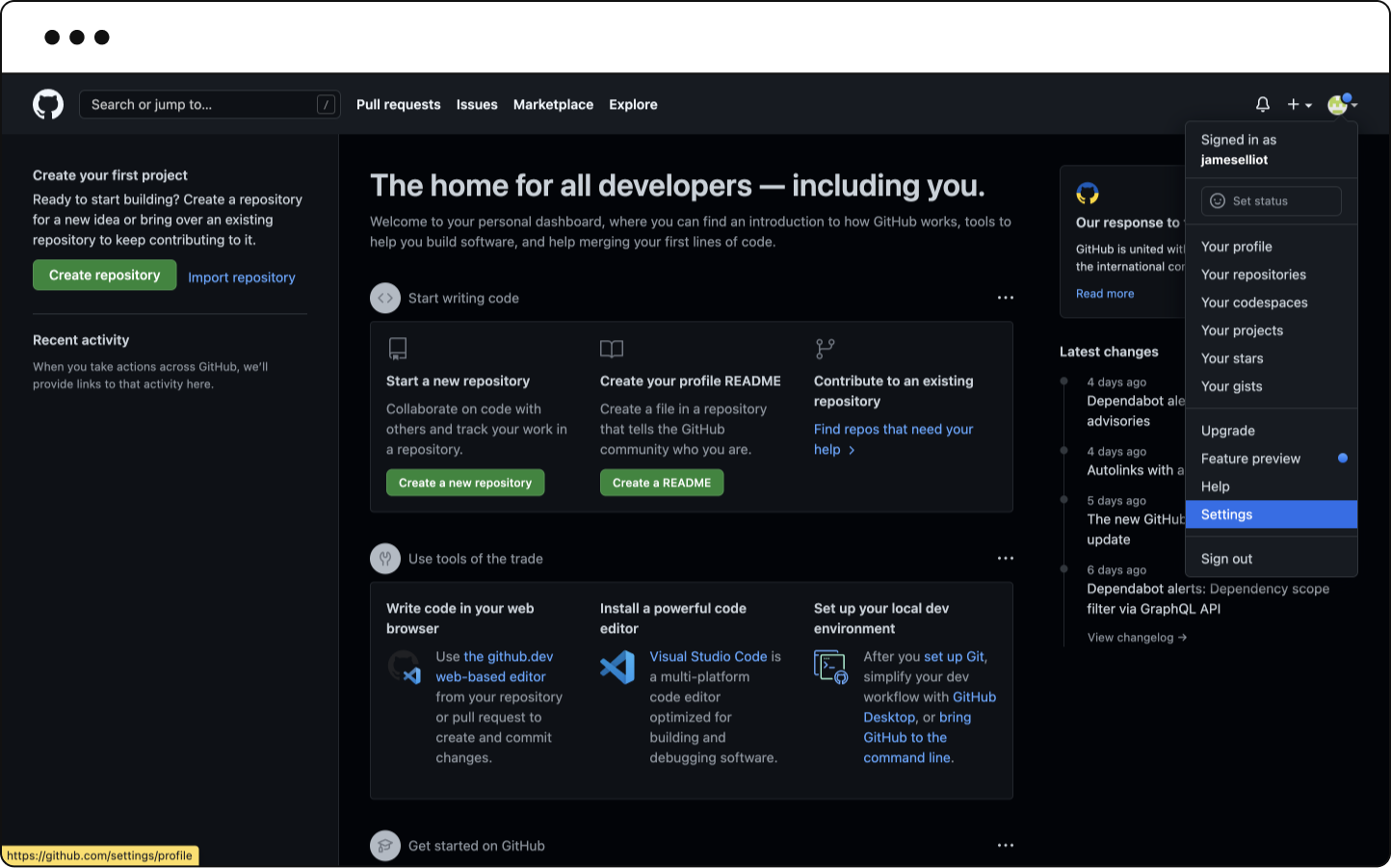Select Your gists in the user menu

[1272, 386]
